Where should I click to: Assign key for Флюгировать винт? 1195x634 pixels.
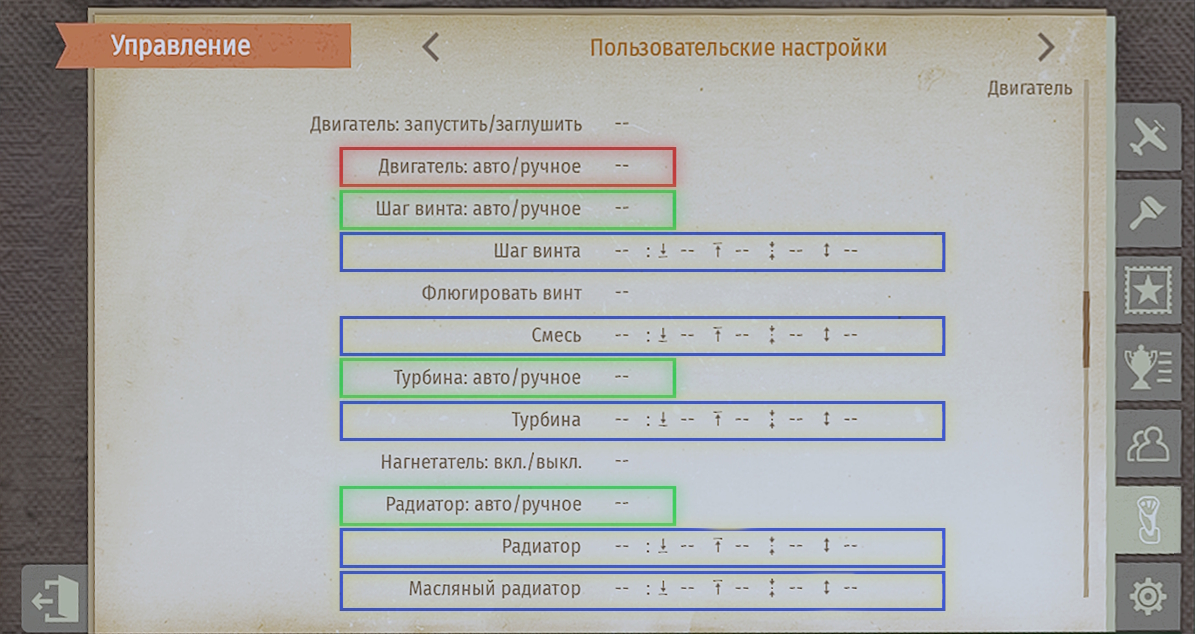622,292
